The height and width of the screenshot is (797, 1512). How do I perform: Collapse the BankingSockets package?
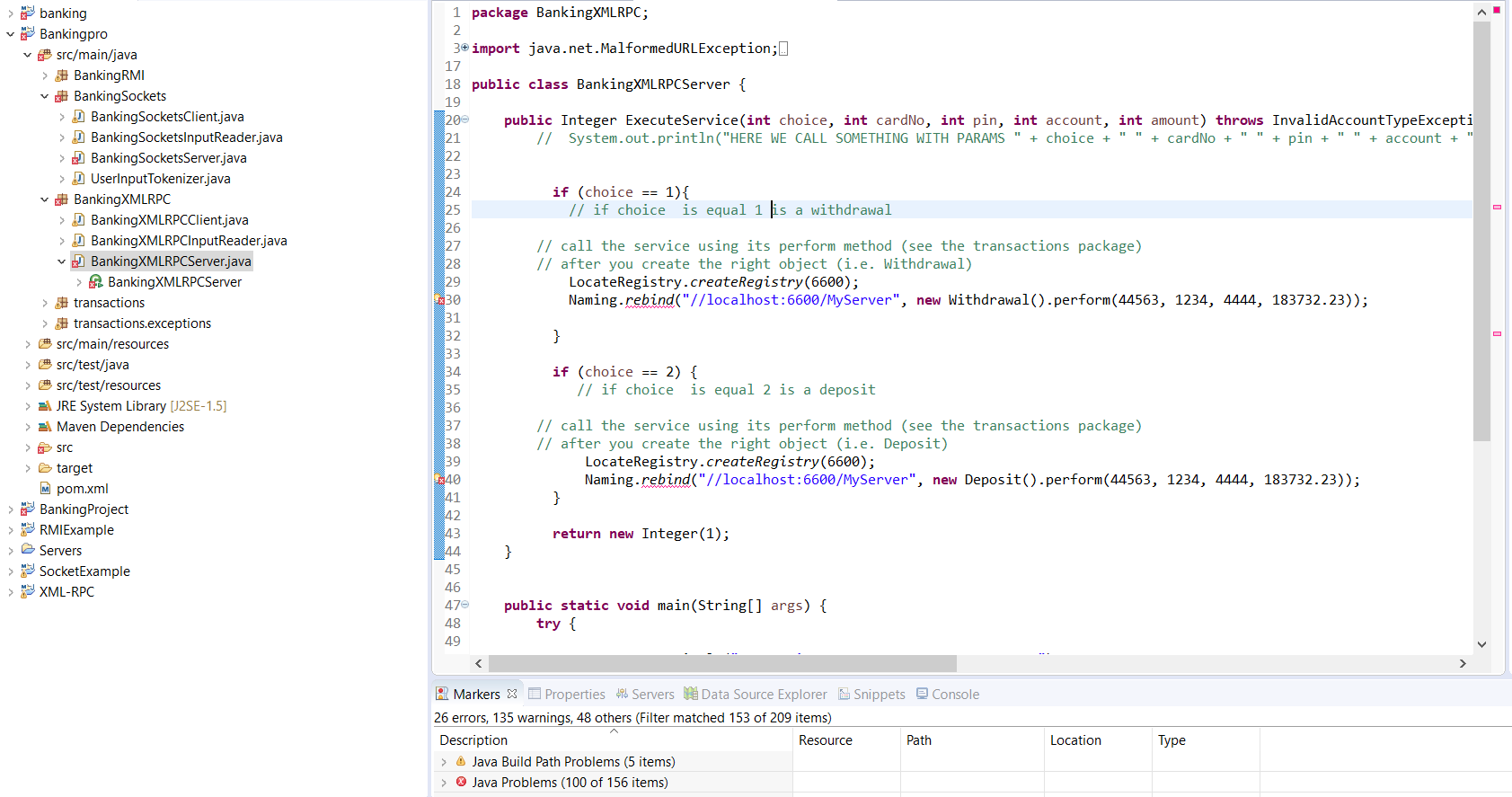[44, 96]
